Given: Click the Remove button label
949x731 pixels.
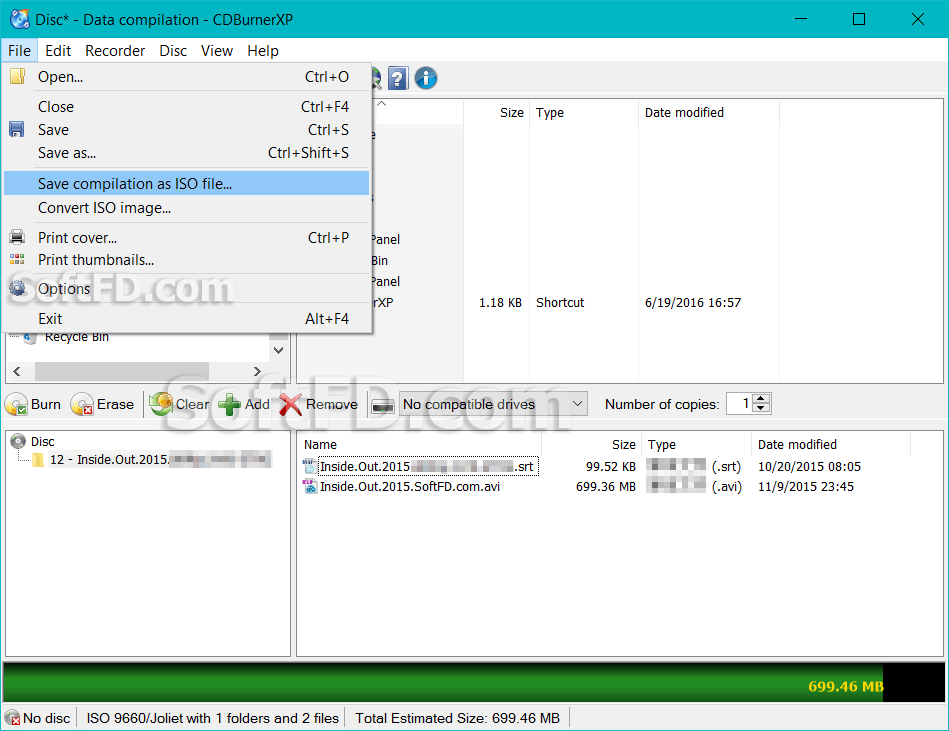Looking at the screenshot, I should 332,404.
